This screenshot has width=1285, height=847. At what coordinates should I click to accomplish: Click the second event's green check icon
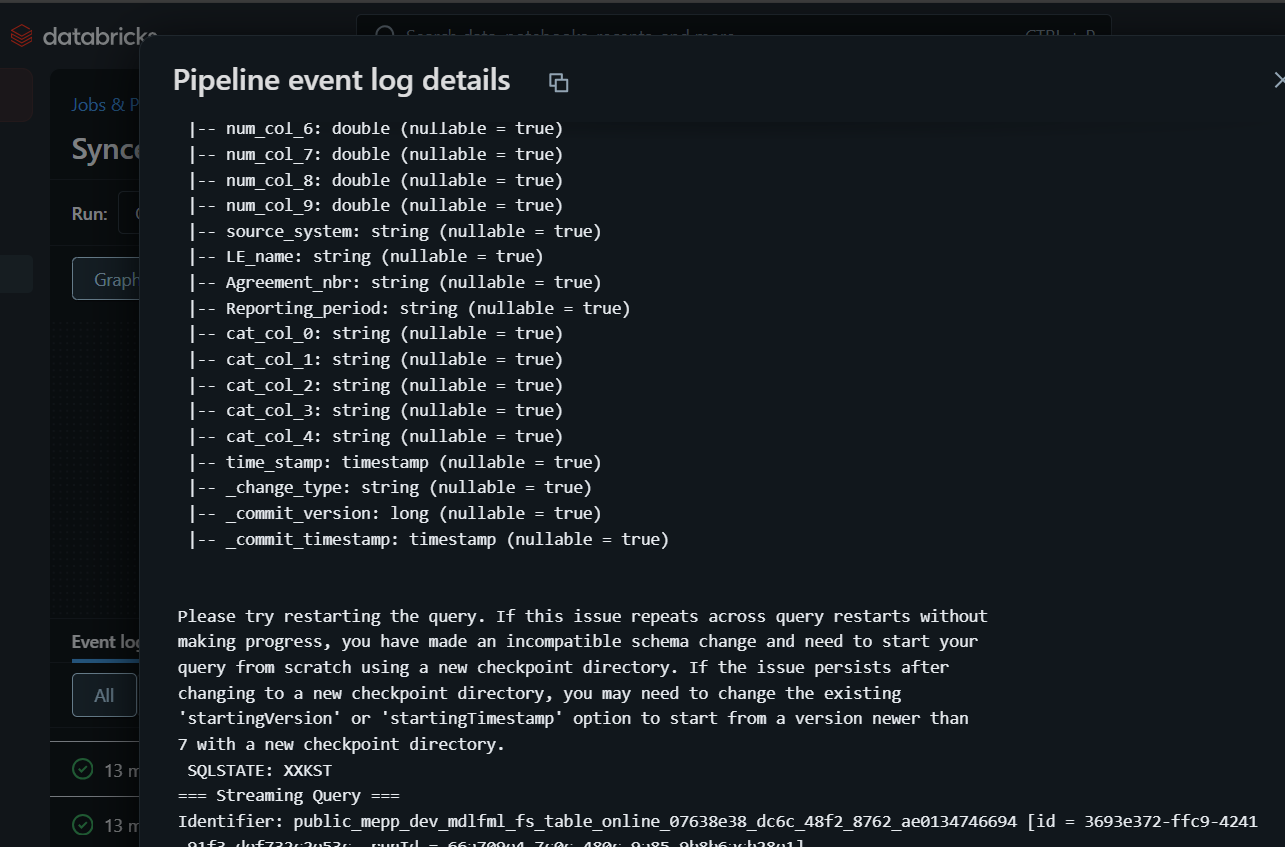(83, 825)
